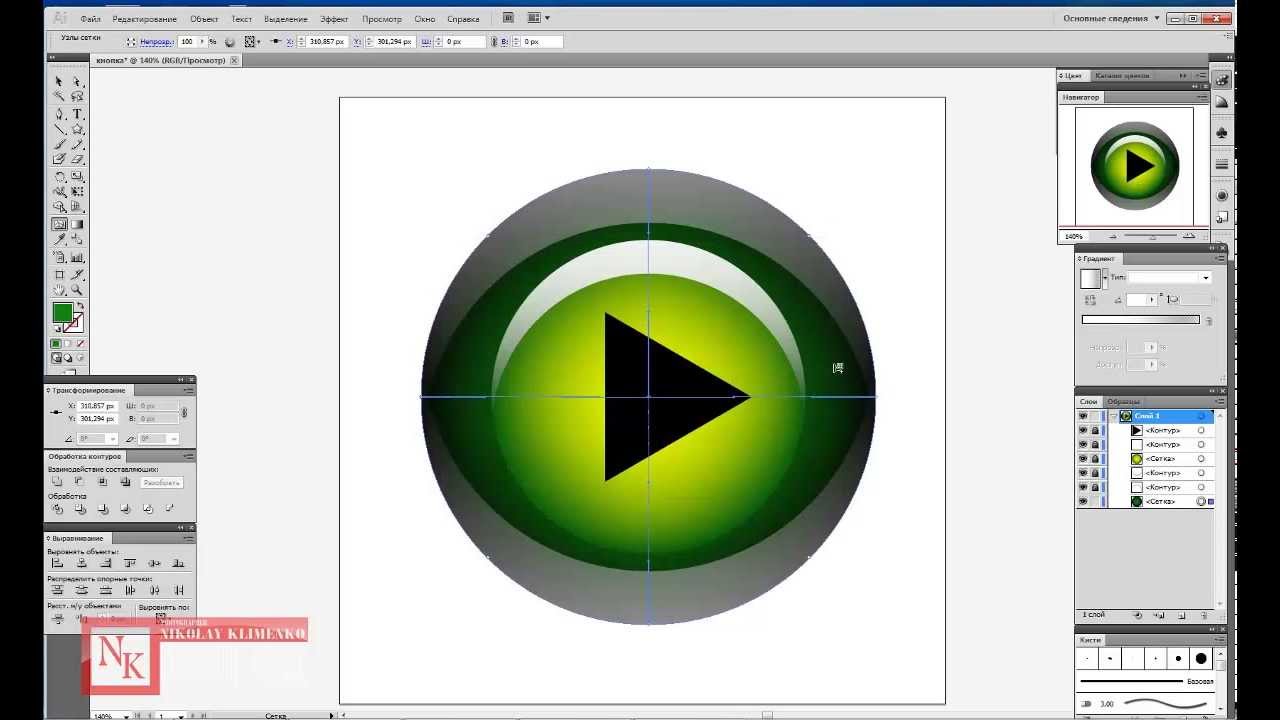Hide the top <Контур> triangle sublayer
The image size is (1280, 720).
(x=1082, y=430)
